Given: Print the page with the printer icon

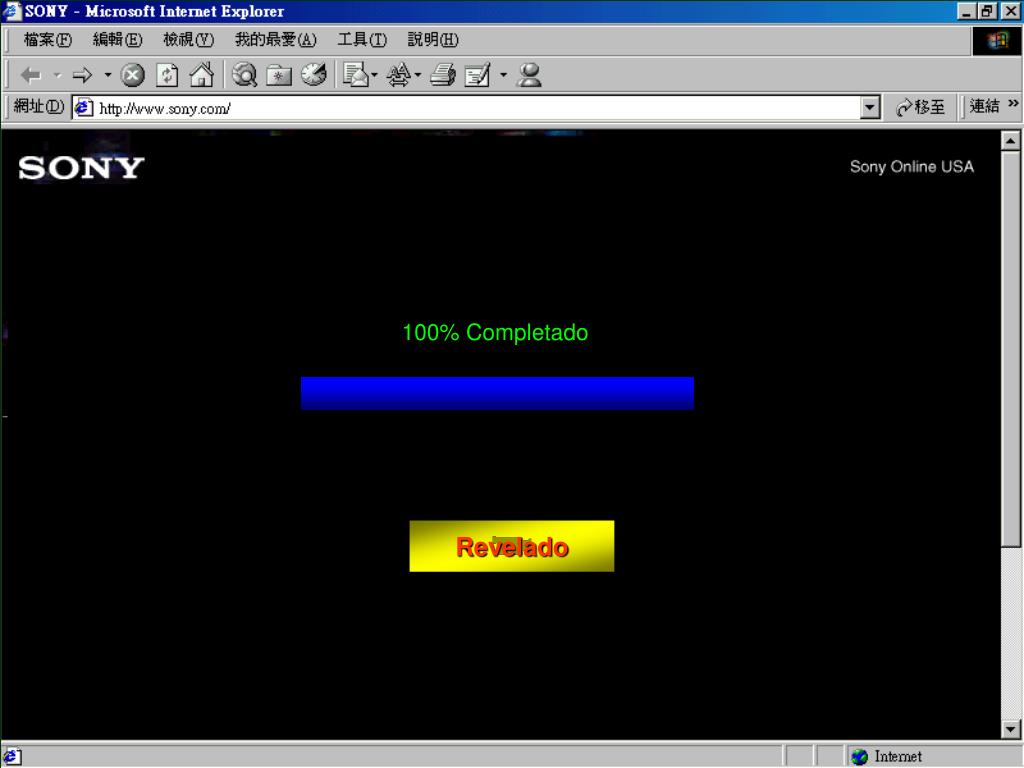Looking at the screenshot, I should point(443,75).
